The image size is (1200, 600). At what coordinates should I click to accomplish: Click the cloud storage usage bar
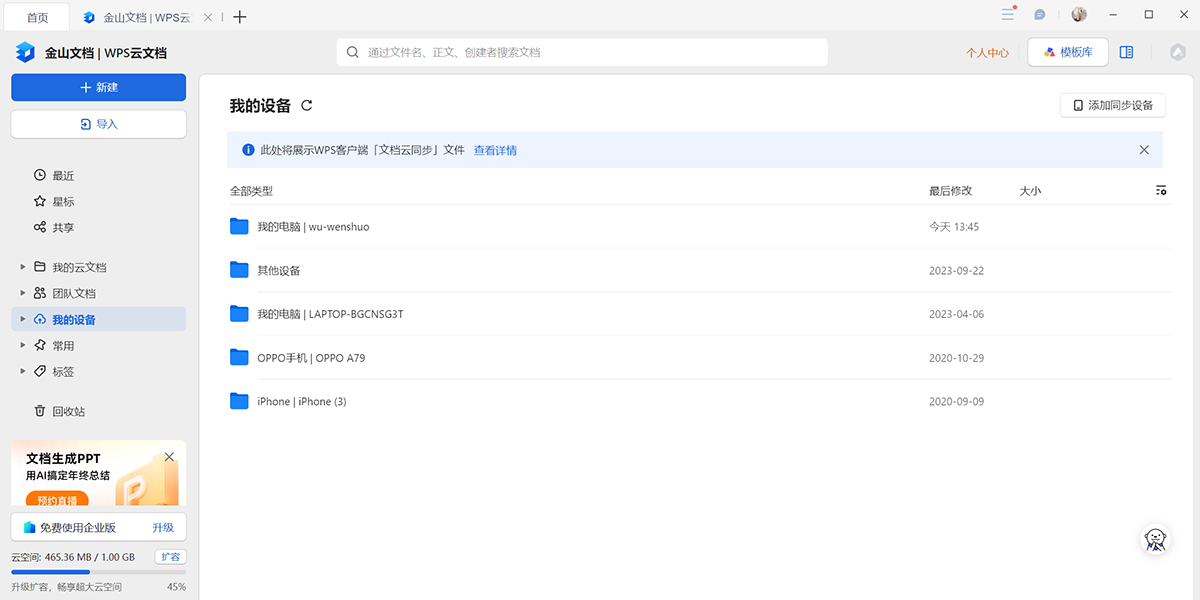pyautogui.click(x=98, y=572)
